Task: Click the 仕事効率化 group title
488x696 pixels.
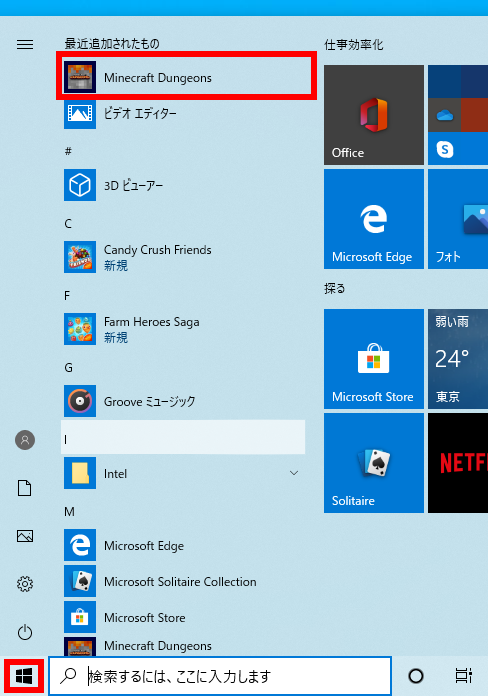Action: point(353,44)
